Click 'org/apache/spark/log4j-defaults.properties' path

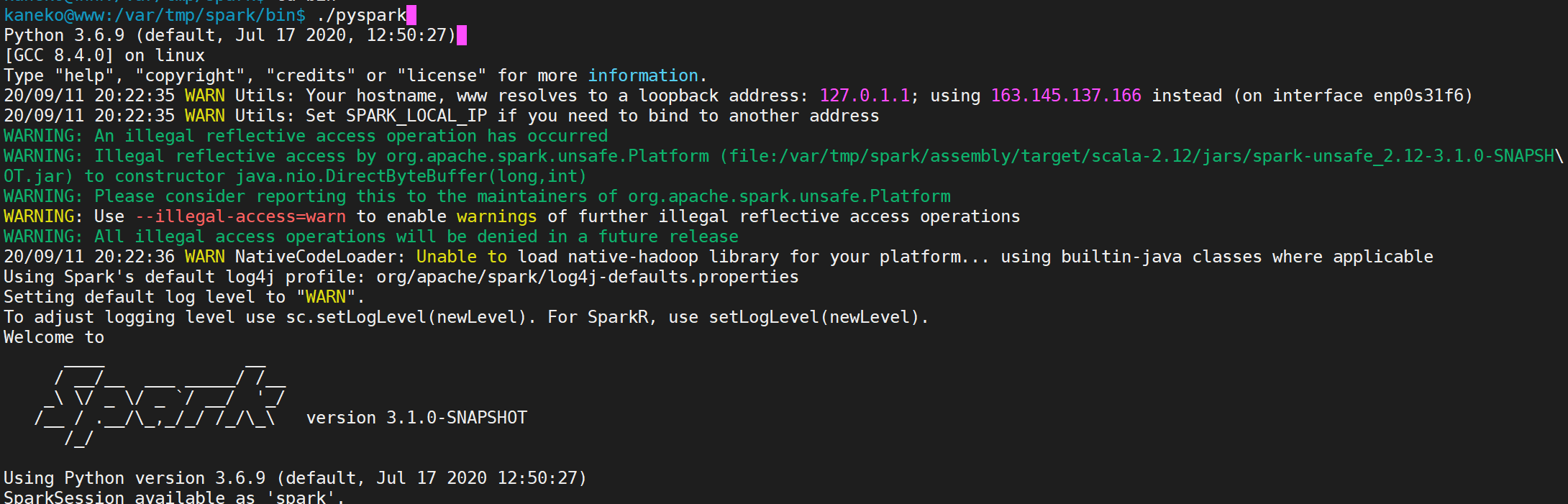pos(588,277)
